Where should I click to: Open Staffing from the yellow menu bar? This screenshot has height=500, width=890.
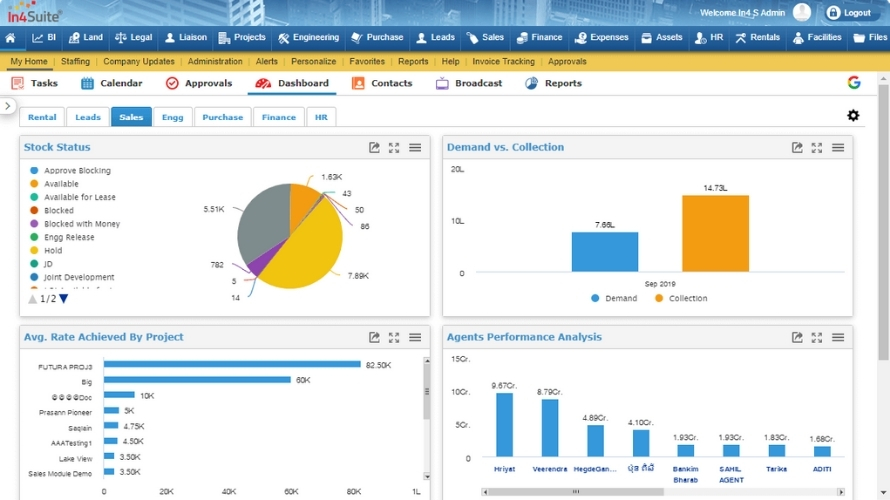click(75, 61)
